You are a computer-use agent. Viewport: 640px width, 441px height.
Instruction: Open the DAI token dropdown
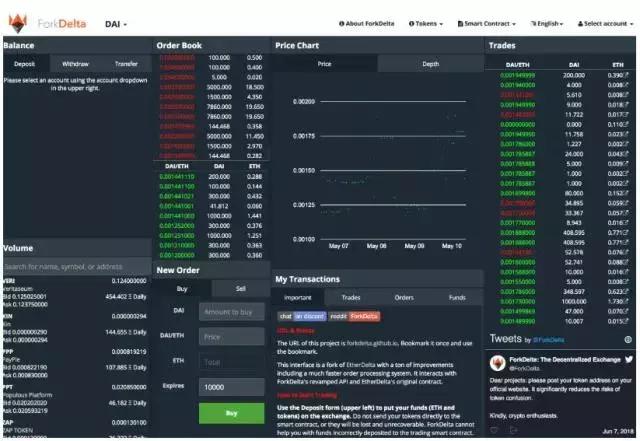tap(116, 24)
